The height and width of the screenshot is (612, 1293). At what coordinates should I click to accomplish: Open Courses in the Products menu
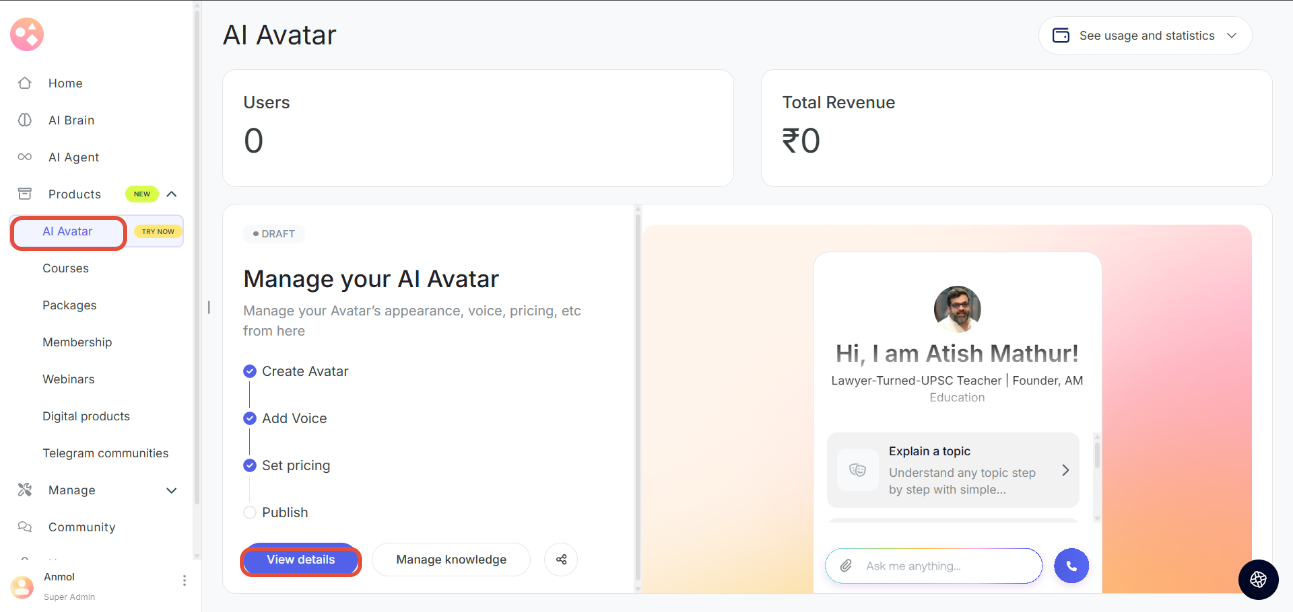tap(66, 268)
